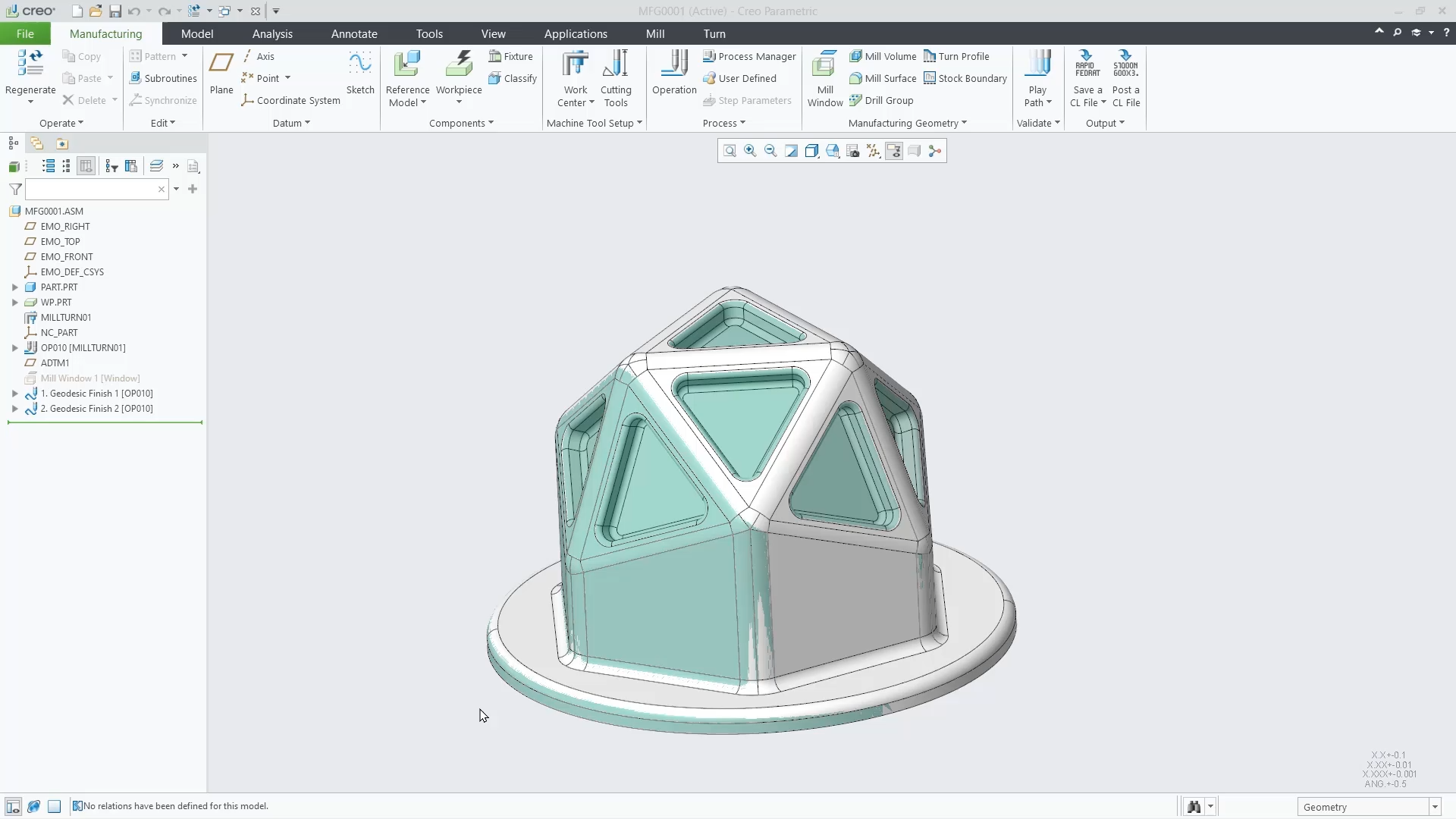Toggle the model tree filter funnel
The image size is (1456, 819).
pos(14,189)
